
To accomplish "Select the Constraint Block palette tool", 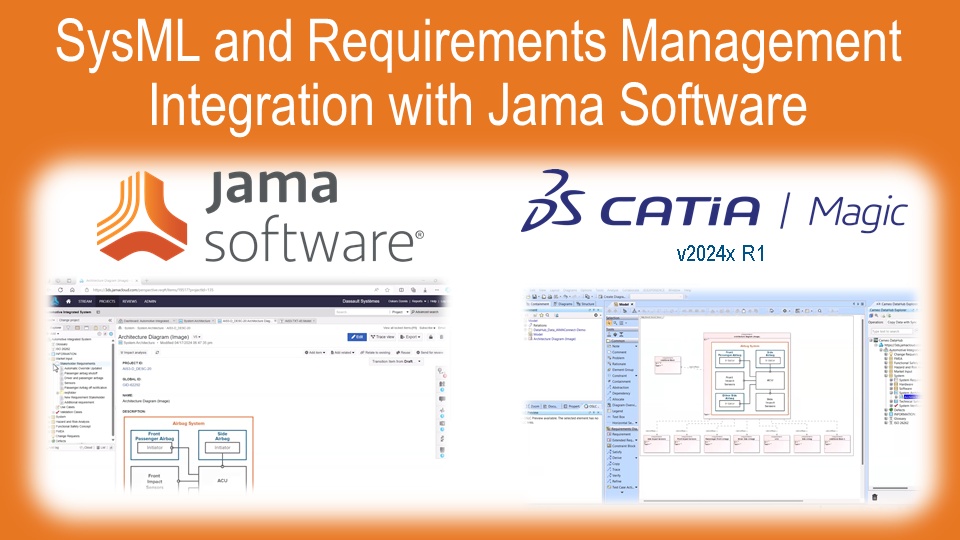I will coord(622,446).
